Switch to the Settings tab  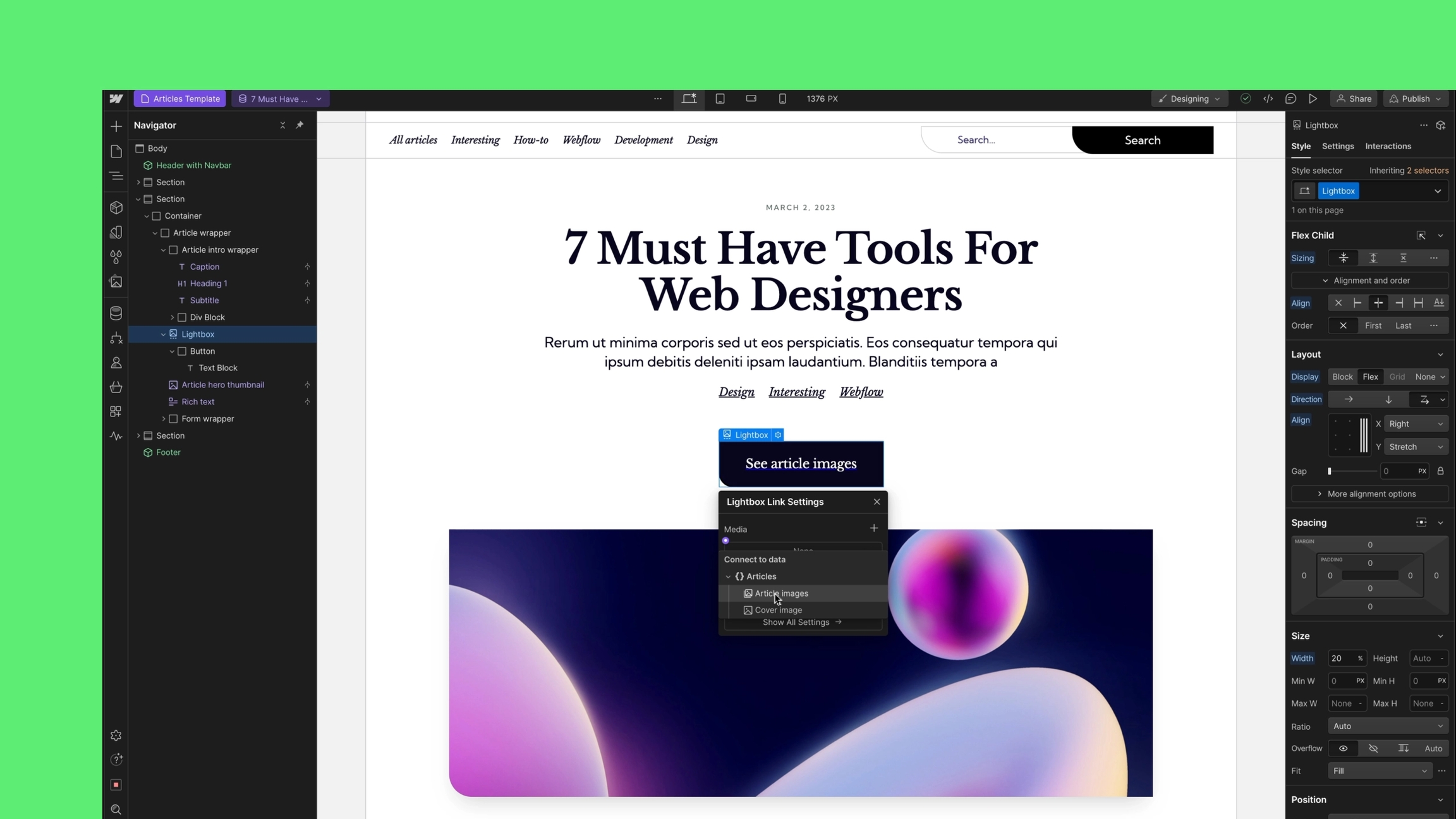point(1337,146)
